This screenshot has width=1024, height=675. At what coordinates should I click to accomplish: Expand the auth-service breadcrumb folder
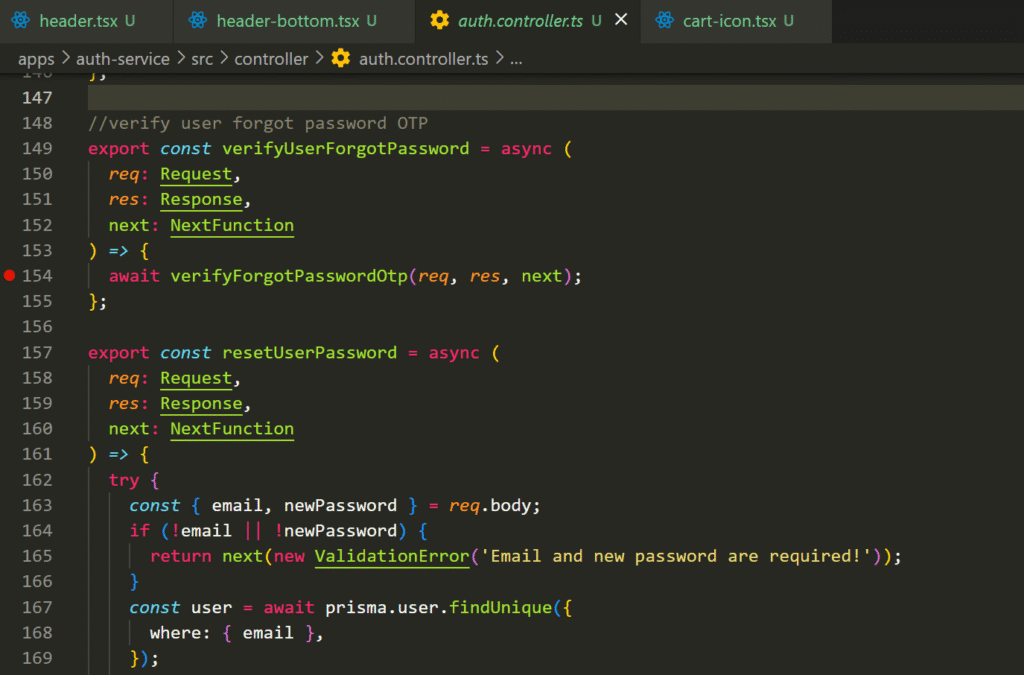[x=122, y=58]
